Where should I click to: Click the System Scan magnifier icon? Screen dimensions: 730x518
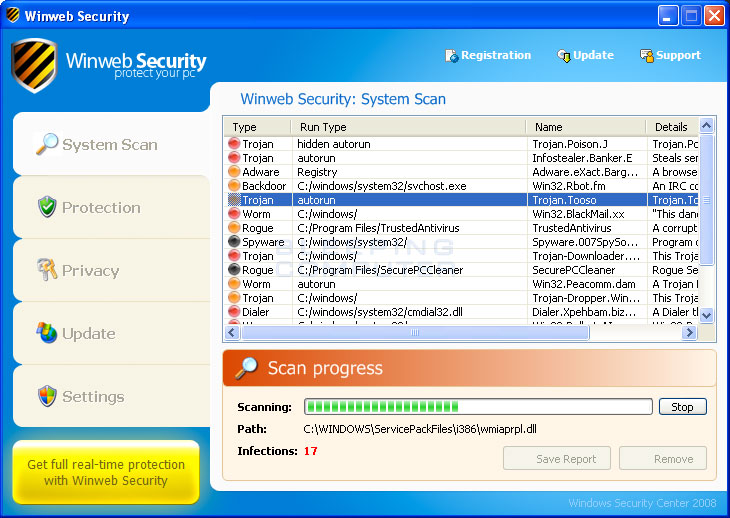point(47,144)
